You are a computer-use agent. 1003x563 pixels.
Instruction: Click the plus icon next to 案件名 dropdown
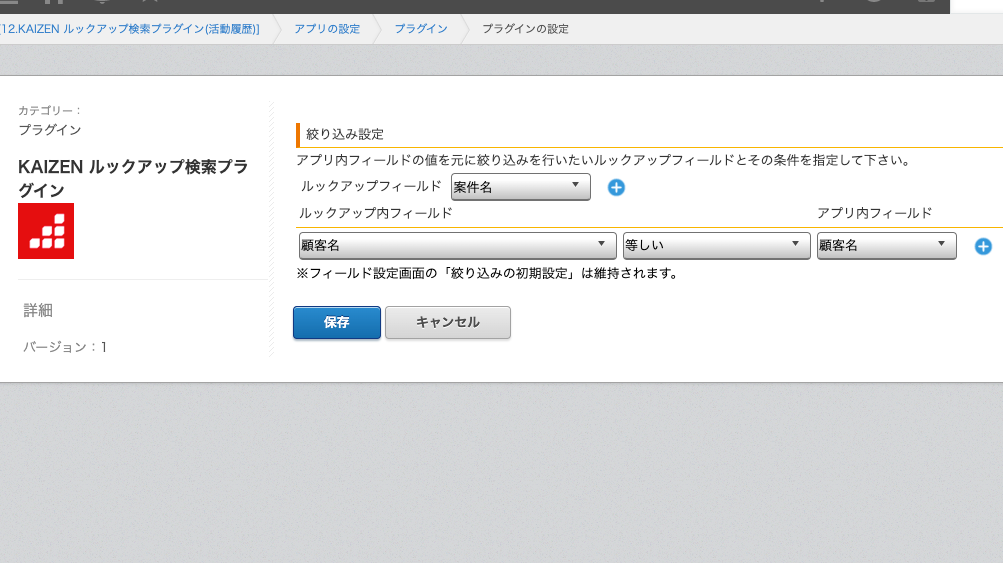click(x=616, y=187)
